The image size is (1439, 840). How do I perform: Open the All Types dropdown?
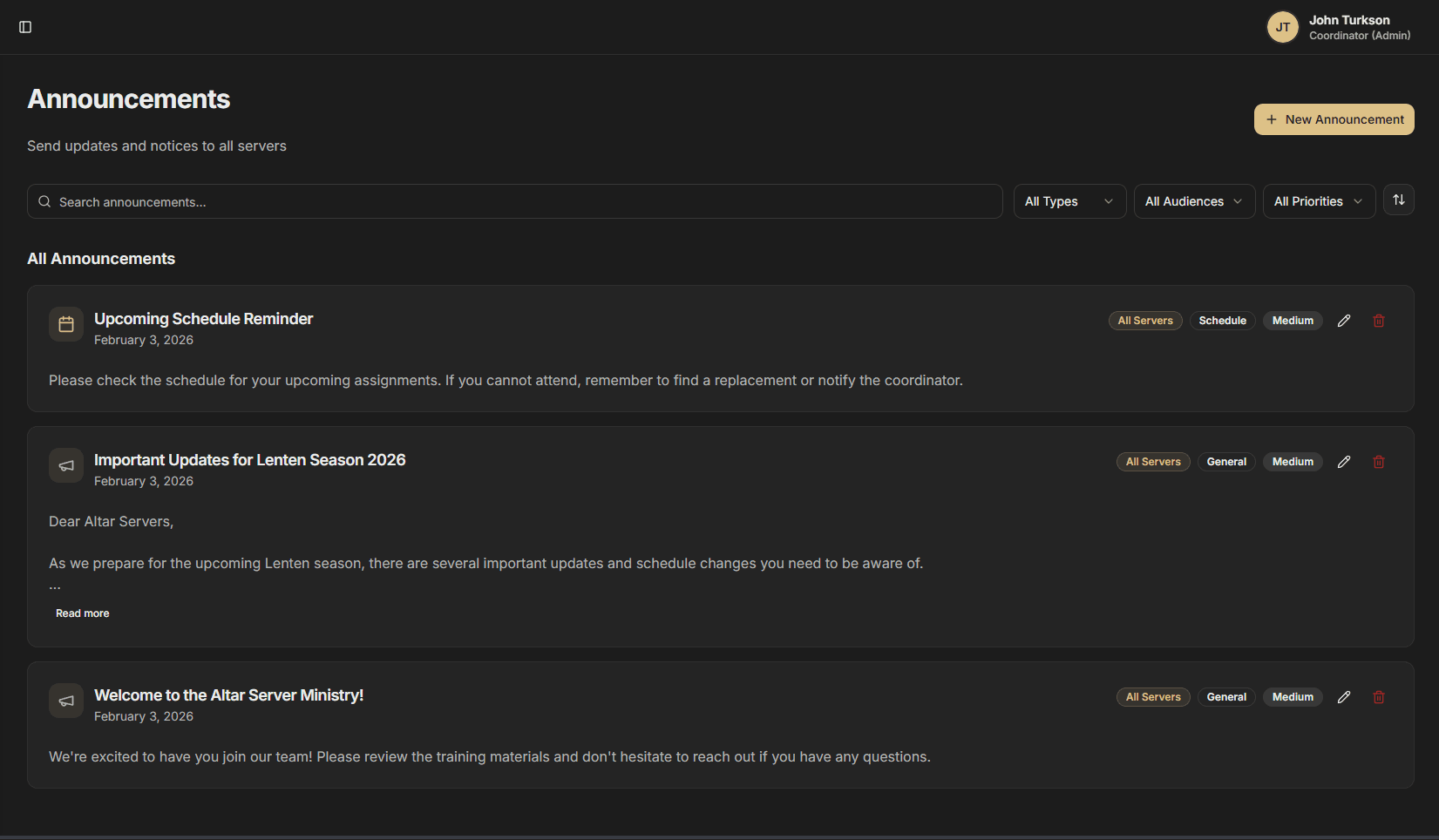click(1069, 201)
